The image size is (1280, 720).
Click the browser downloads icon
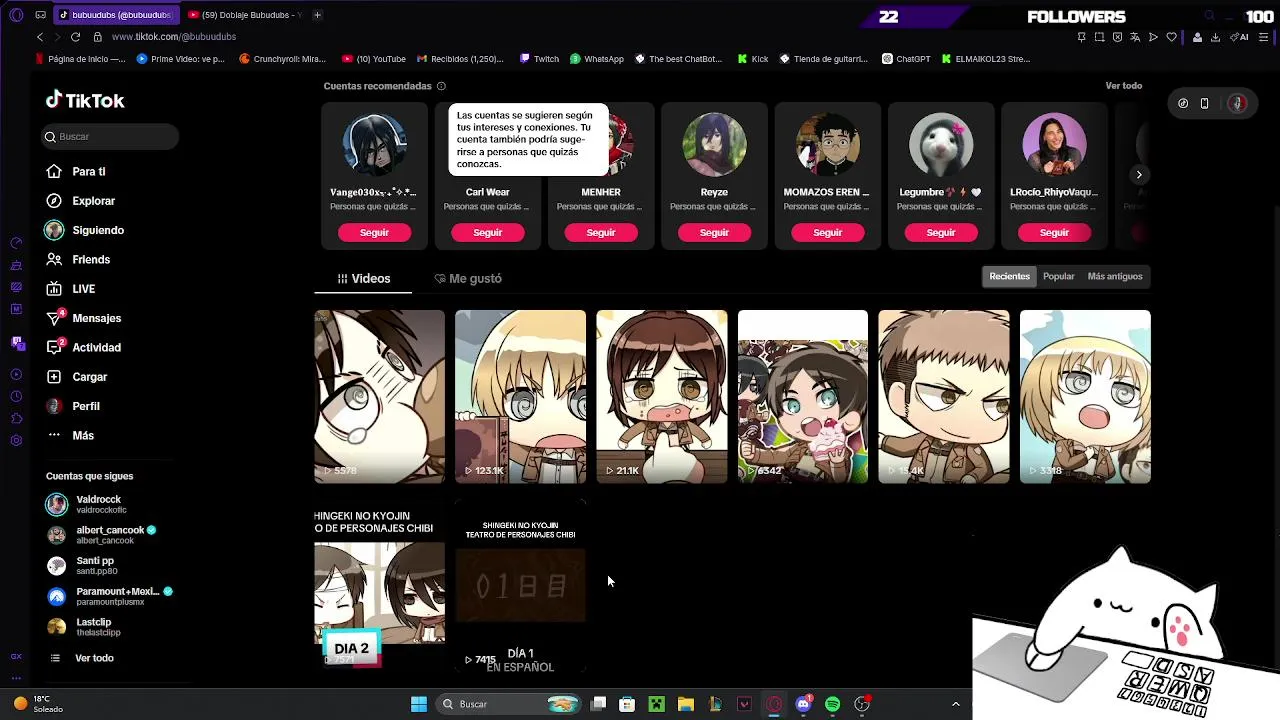coord(1215,37)
